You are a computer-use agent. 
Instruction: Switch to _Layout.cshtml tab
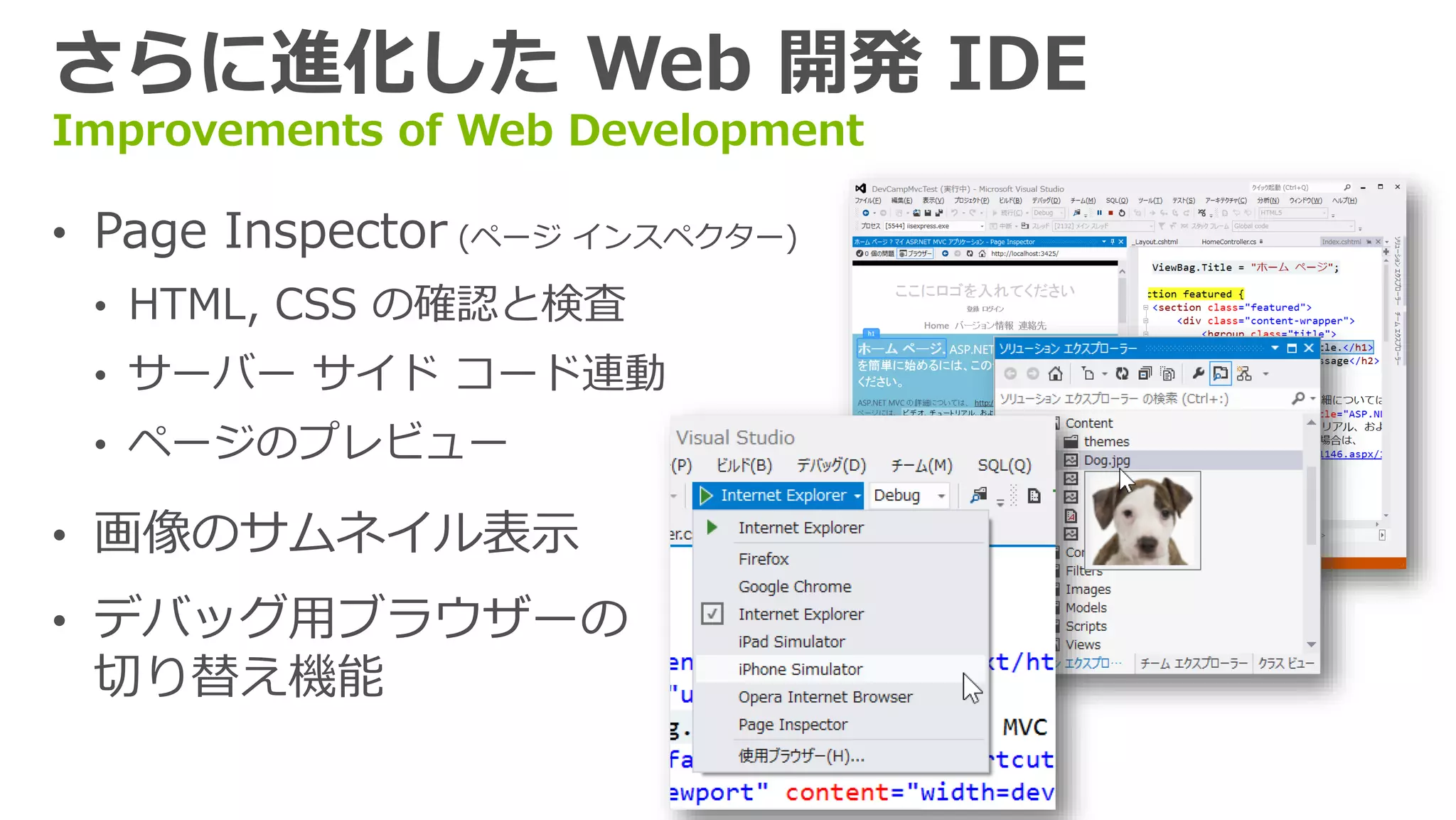click(x=1156, y=242)
